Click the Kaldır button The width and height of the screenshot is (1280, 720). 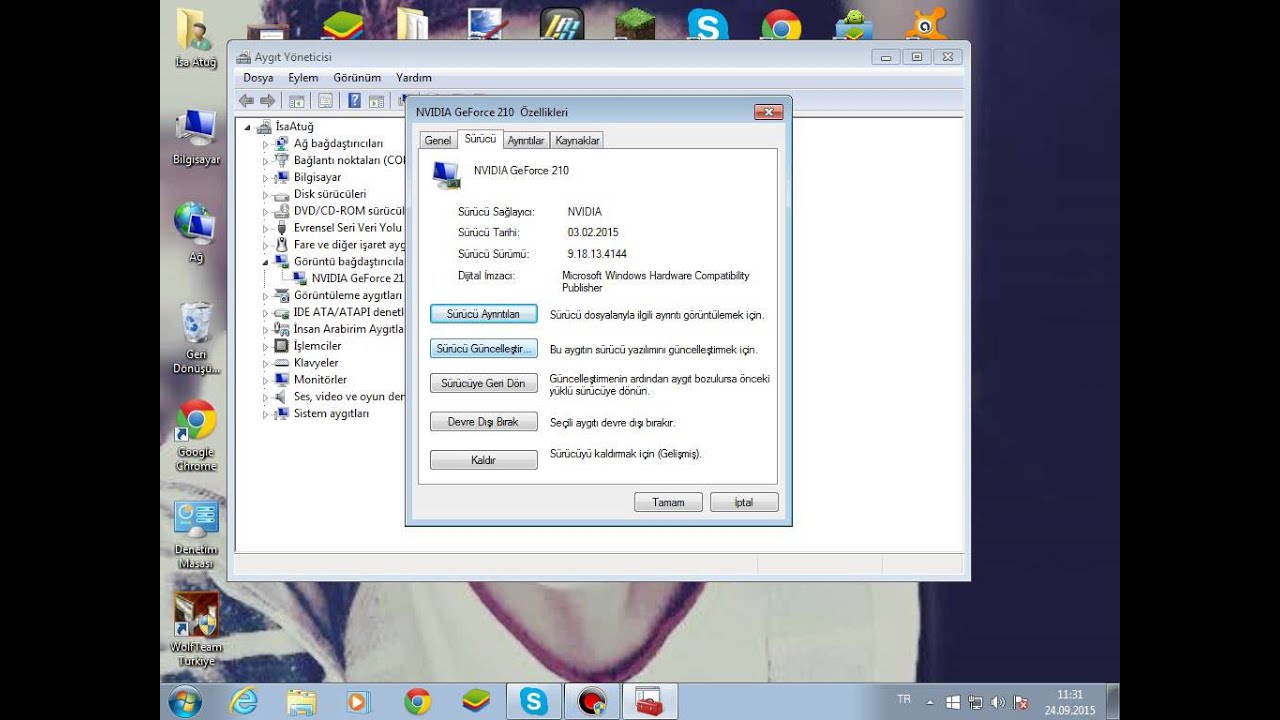point(483,460)
